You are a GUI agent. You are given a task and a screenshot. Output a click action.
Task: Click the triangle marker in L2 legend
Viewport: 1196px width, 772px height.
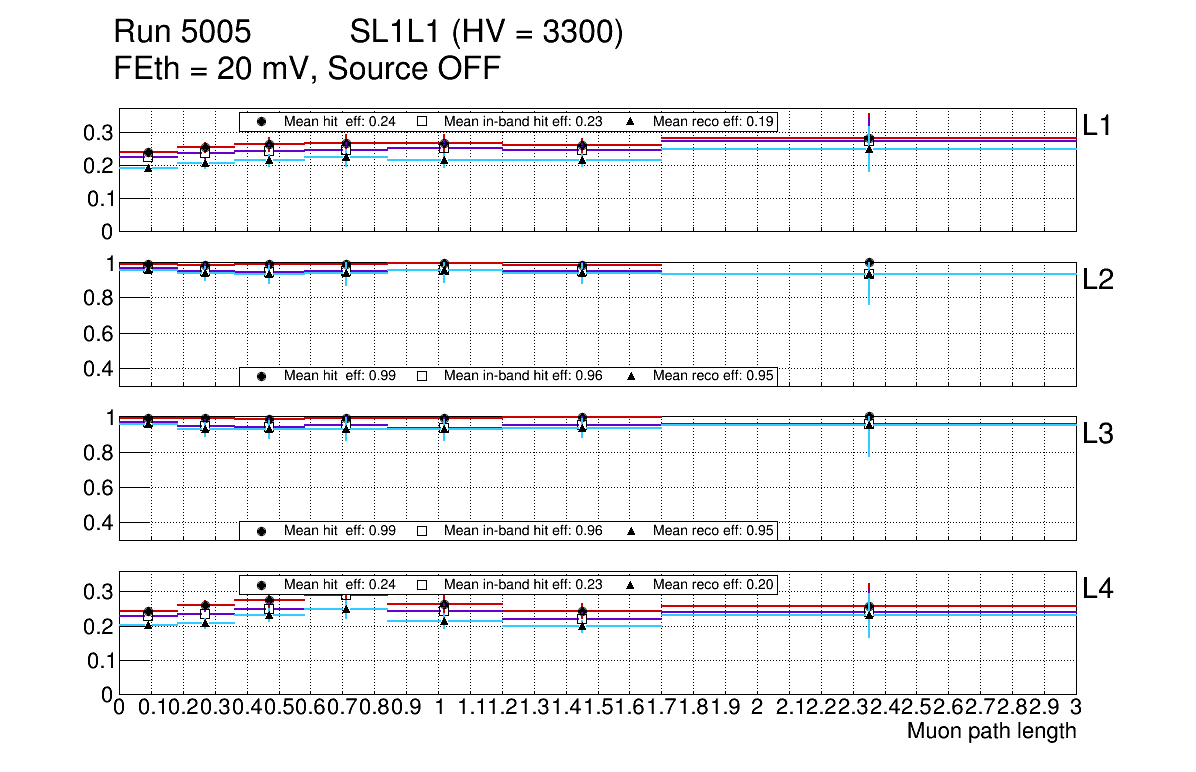[631, 376]
